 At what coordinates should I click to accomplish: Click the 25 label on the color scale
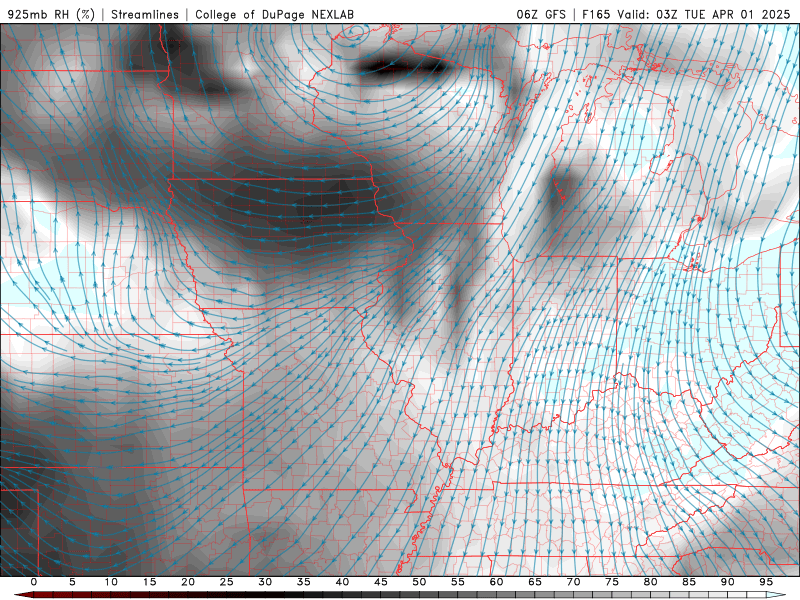pos(226,582)
